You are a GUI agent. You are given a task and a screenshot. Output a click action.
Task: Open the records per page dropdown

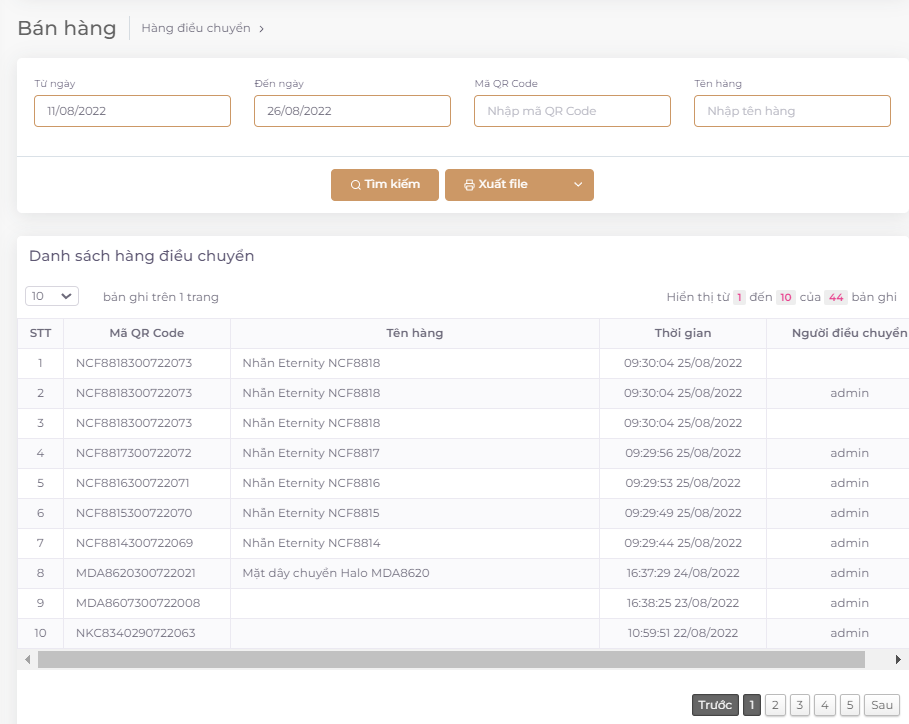(52, 296)
